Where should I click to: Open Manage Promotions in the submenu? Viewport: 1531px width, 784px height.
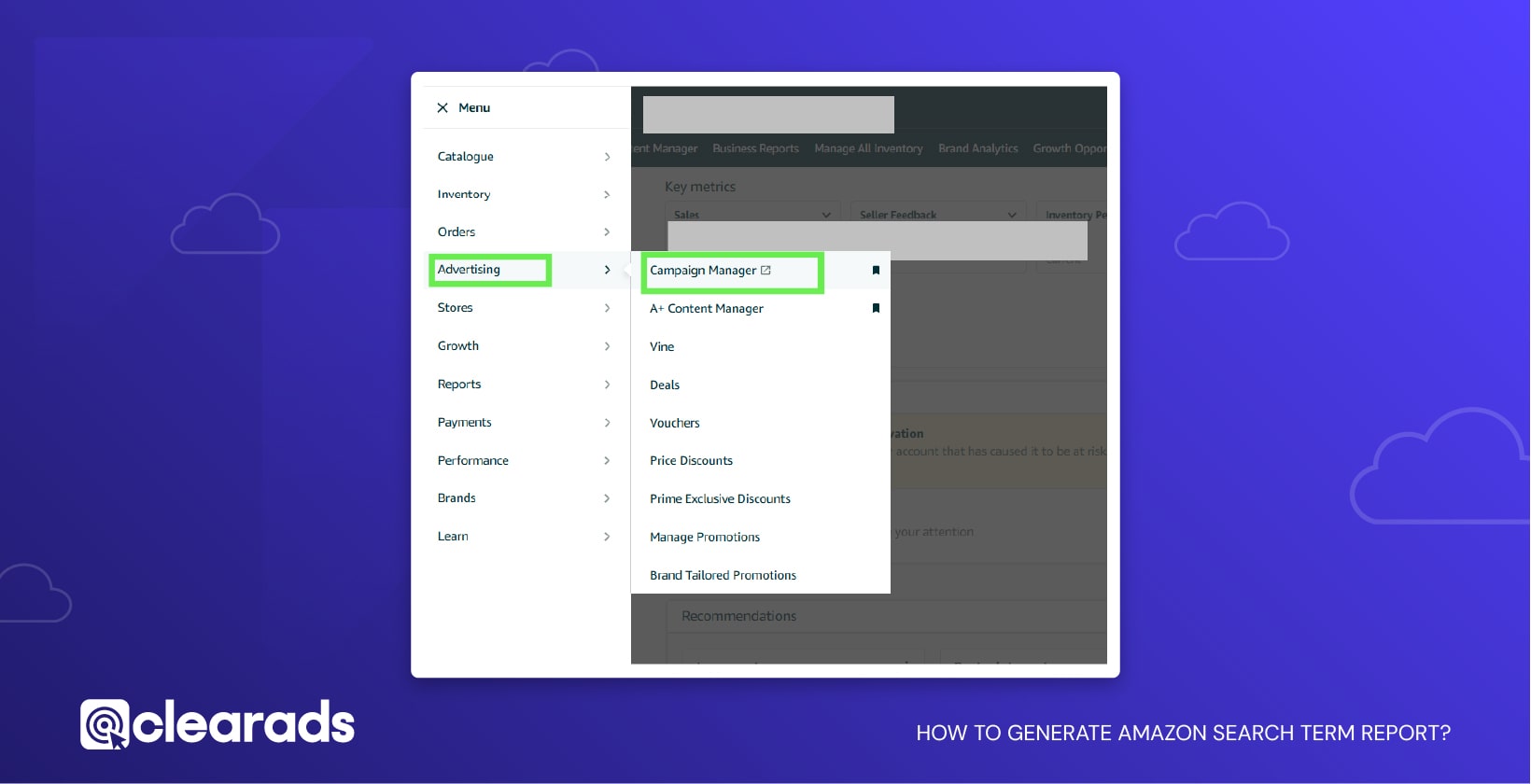(x=705, y=538)
